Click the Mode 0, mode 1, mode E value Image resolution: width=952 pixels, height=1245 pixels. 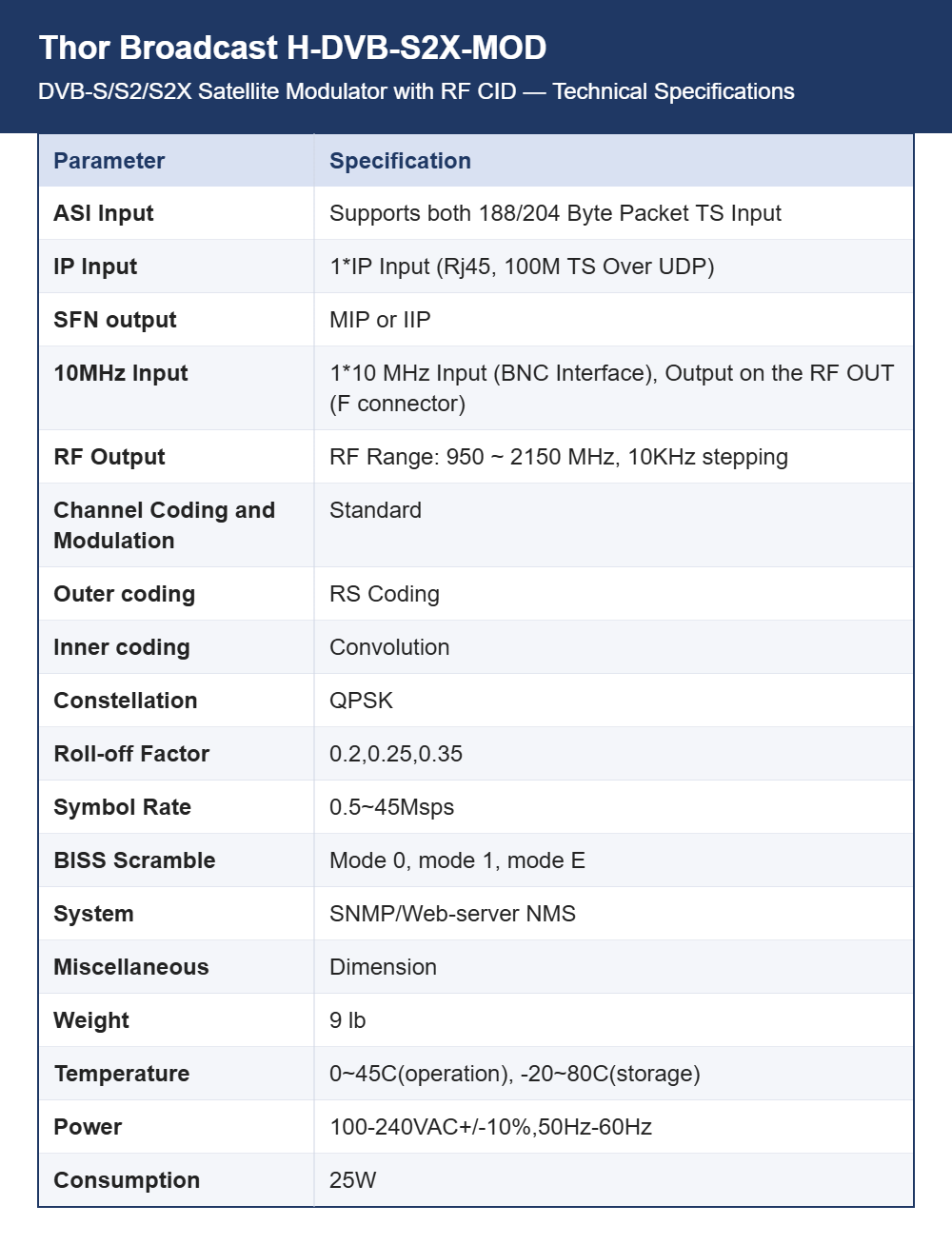[457, 860]
